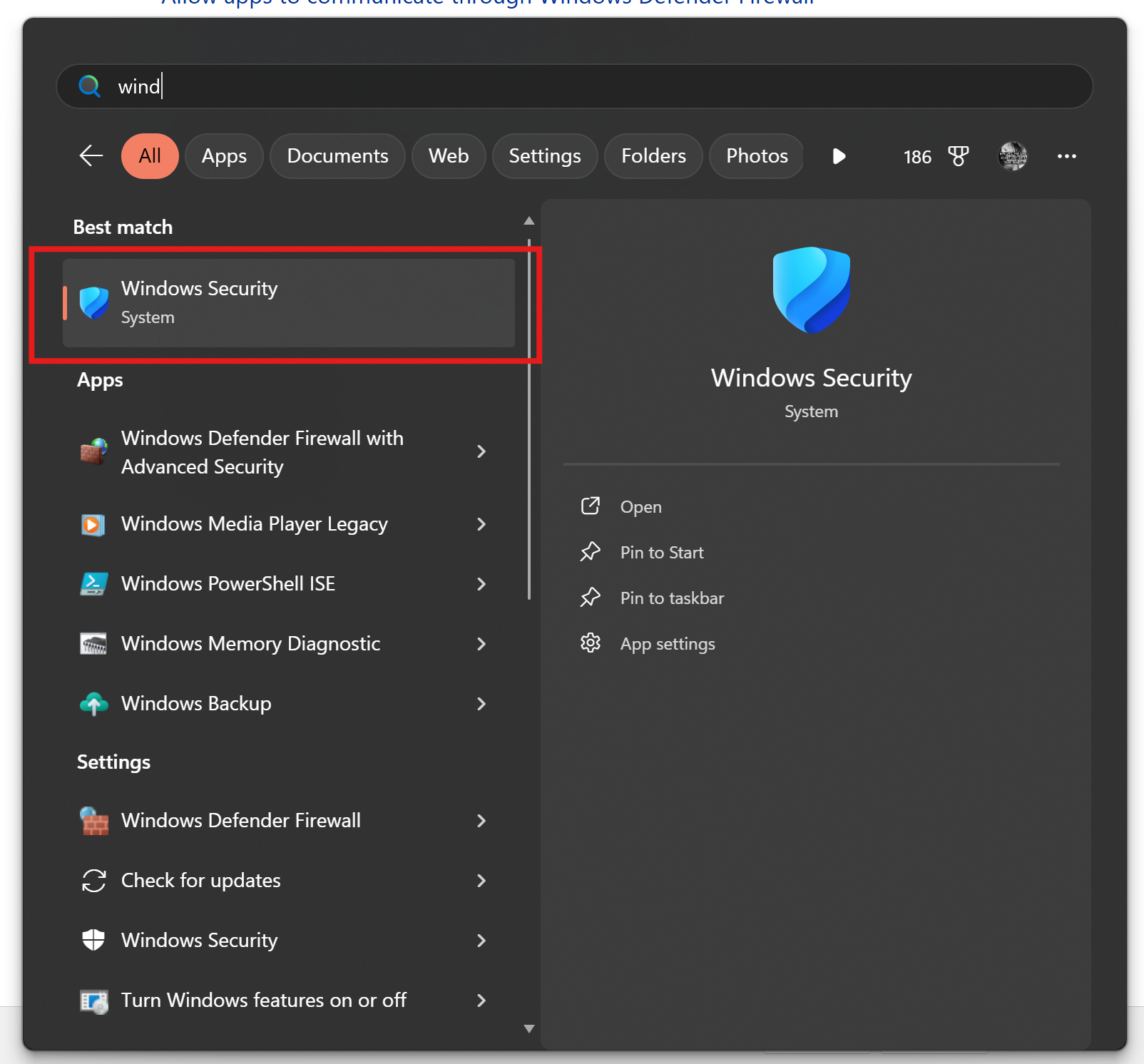The image size is (1144, 1064).
Task: Select the Documents filter tab
Action: pos(337,156)
